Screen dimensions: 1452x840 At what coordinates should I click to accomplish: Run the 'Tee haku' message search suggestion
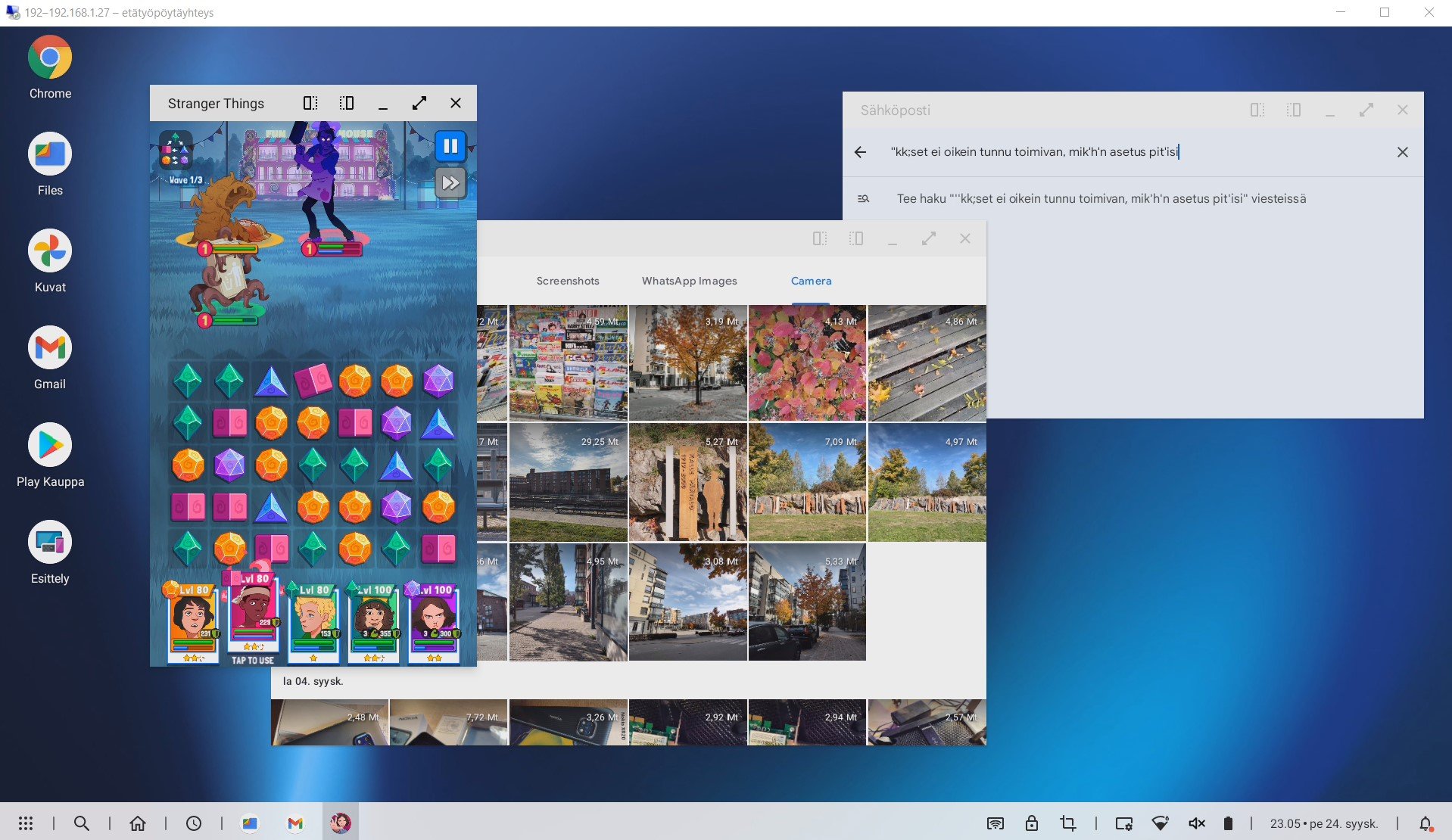pos(1133,199)
